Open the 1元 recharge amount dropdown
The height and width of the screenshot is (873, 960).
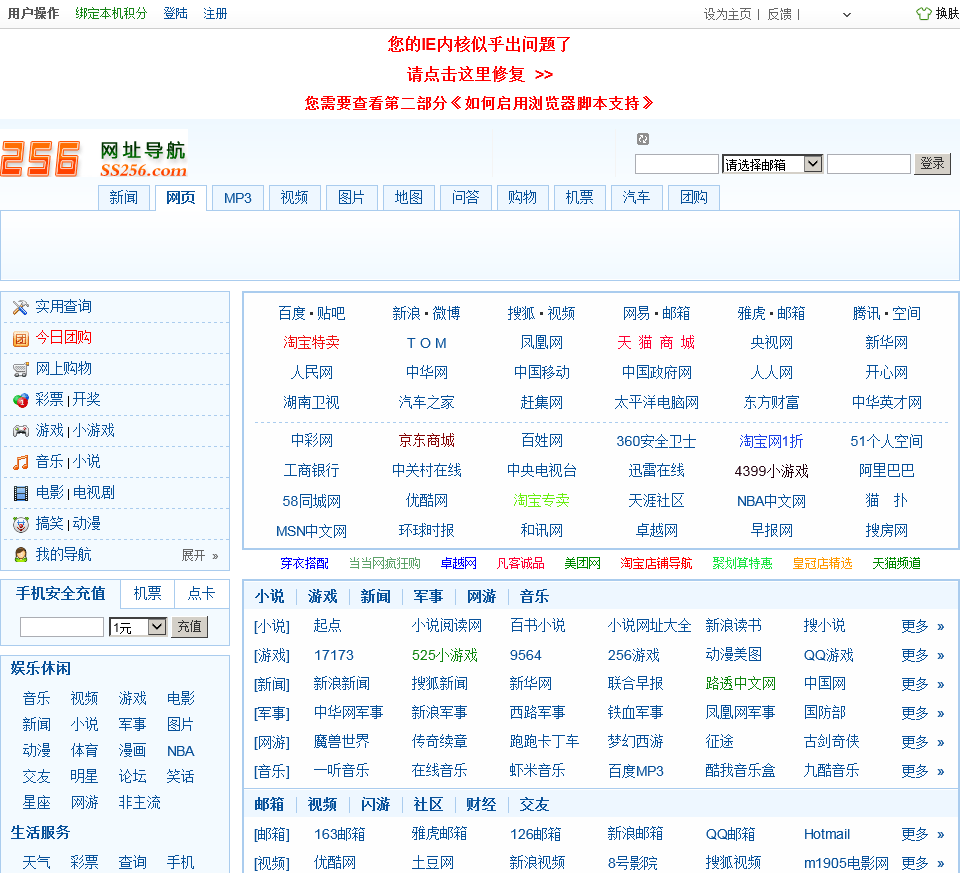point(138,627)
